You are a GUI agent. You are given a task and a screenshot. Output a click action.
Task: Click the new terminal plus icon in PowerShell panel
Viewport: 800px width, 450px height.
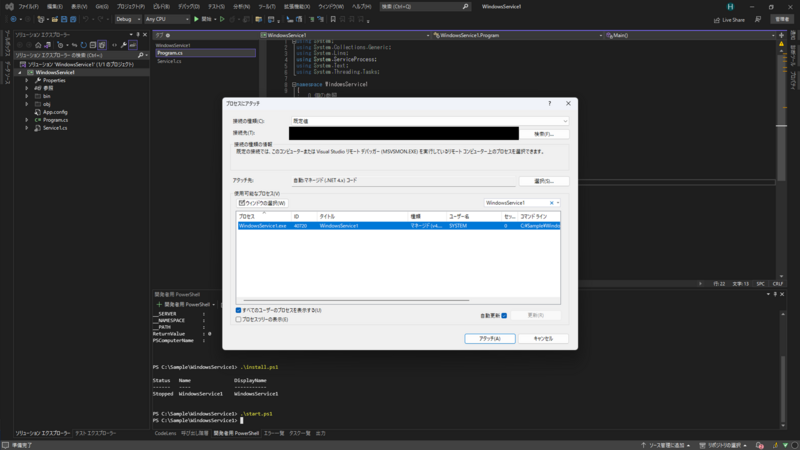click(159, 304)
